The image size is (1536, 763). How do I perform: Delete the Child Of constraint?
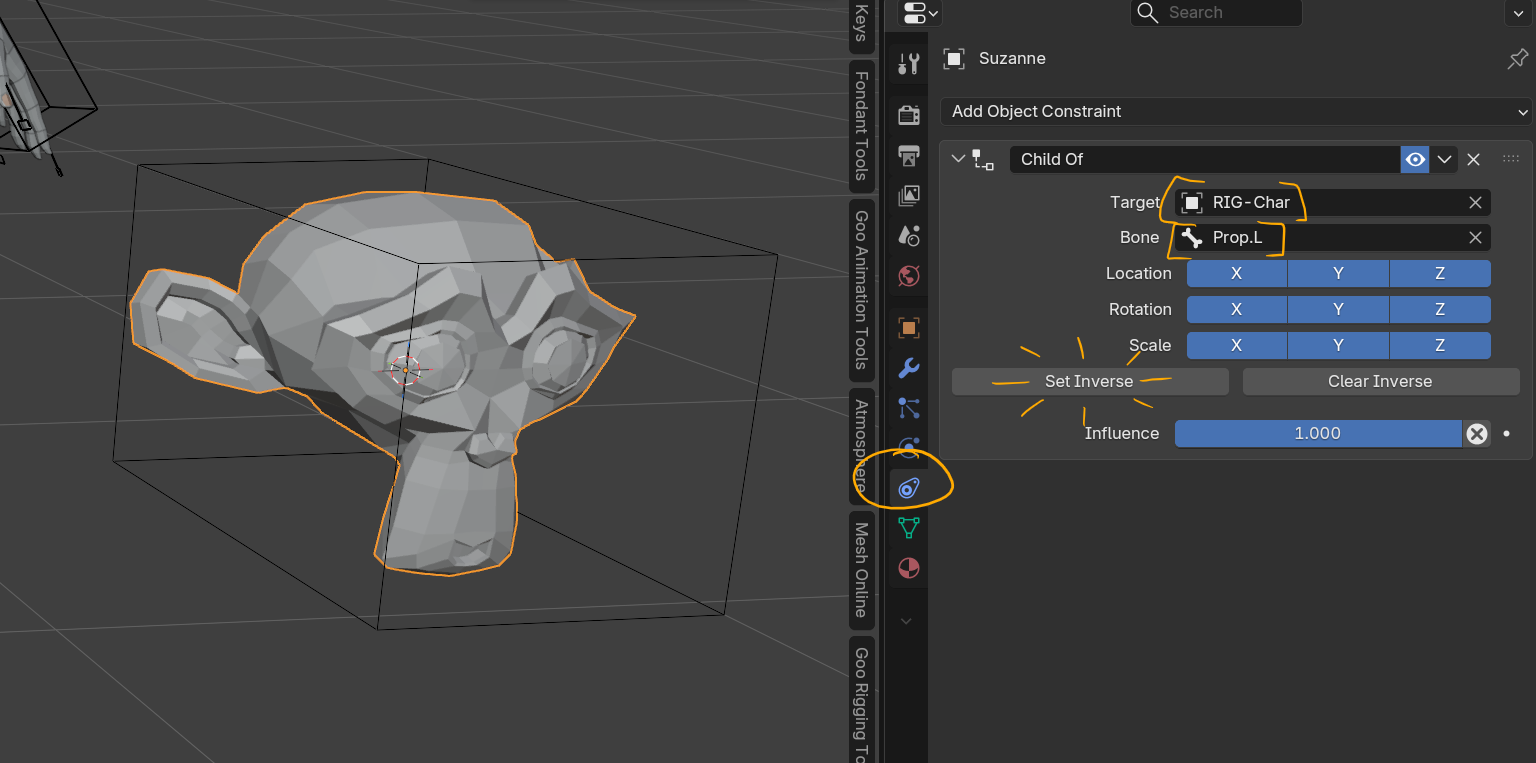point(1473,159)
